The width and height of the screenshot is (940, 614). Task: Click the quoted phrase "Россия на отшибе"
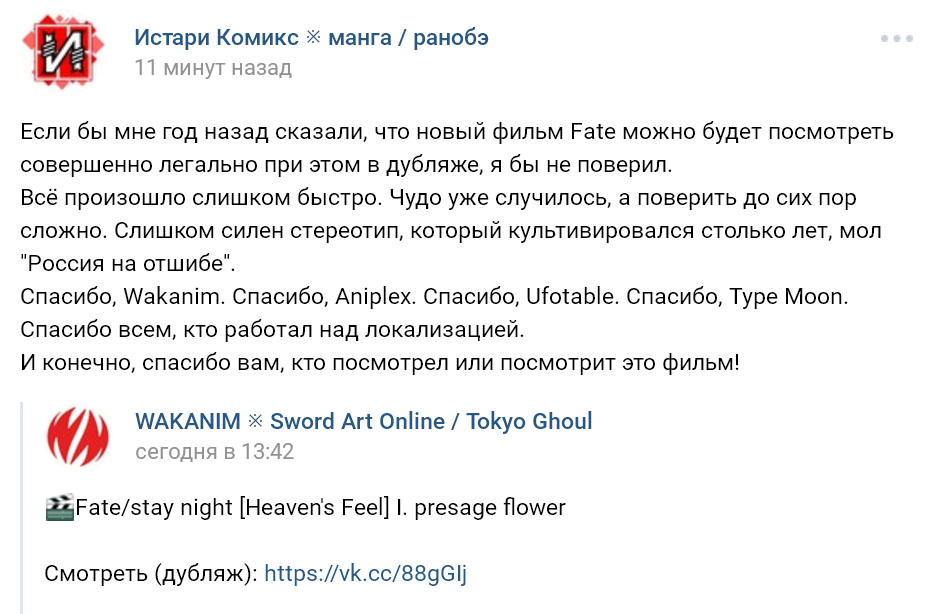pyautogui.click(x=128, y=263)
